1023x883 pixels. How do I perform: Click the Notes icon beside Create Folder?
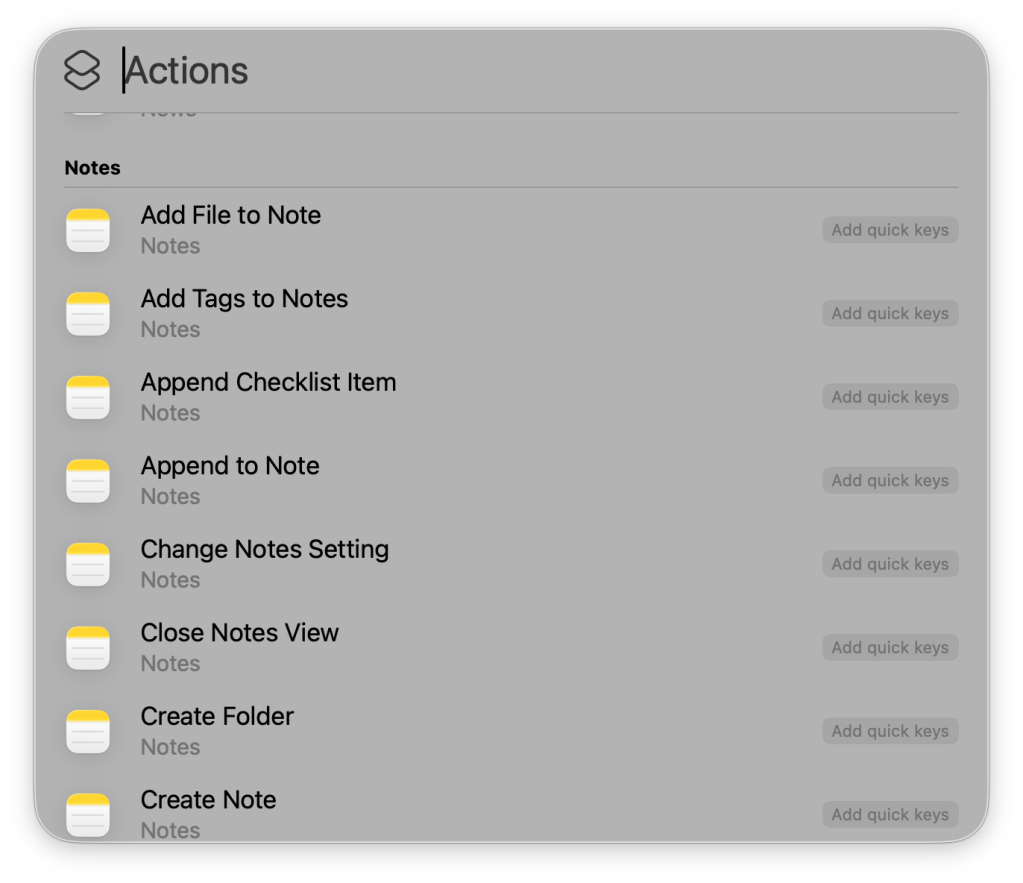(x=88, y=731)
